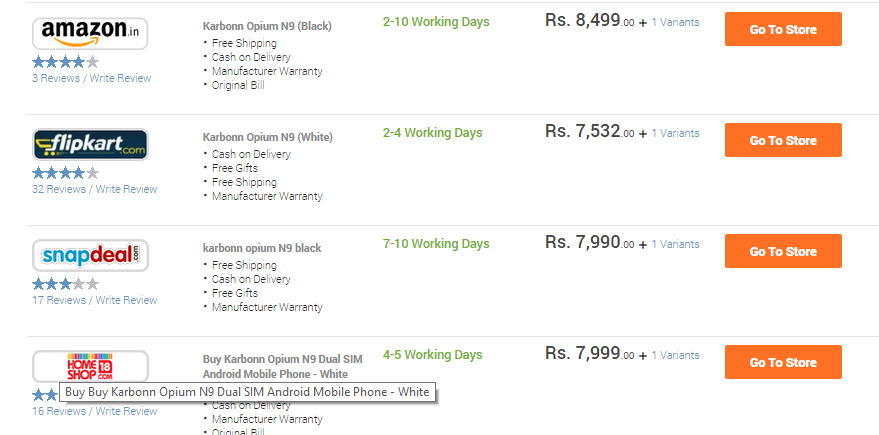Viewport: 879px width, 435px height.
Task: Click Amazon's star rating
Action: 66,62
